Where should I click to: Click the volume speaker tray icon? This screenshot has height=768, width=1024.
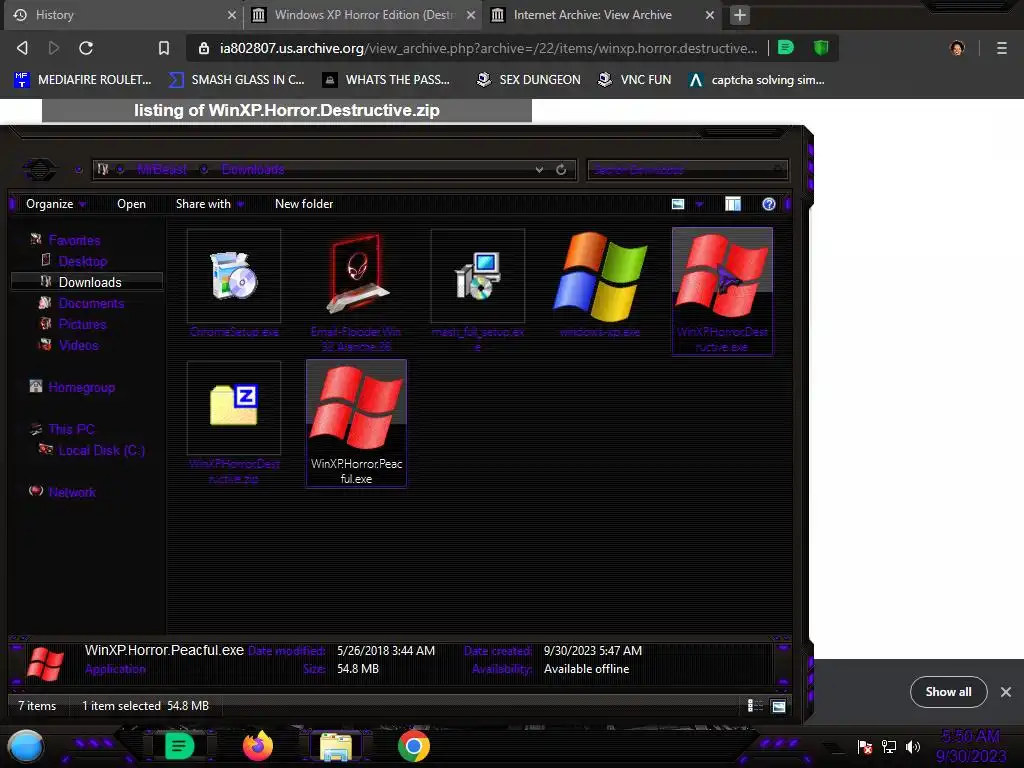pyautogui.click(x=912, y=746)
